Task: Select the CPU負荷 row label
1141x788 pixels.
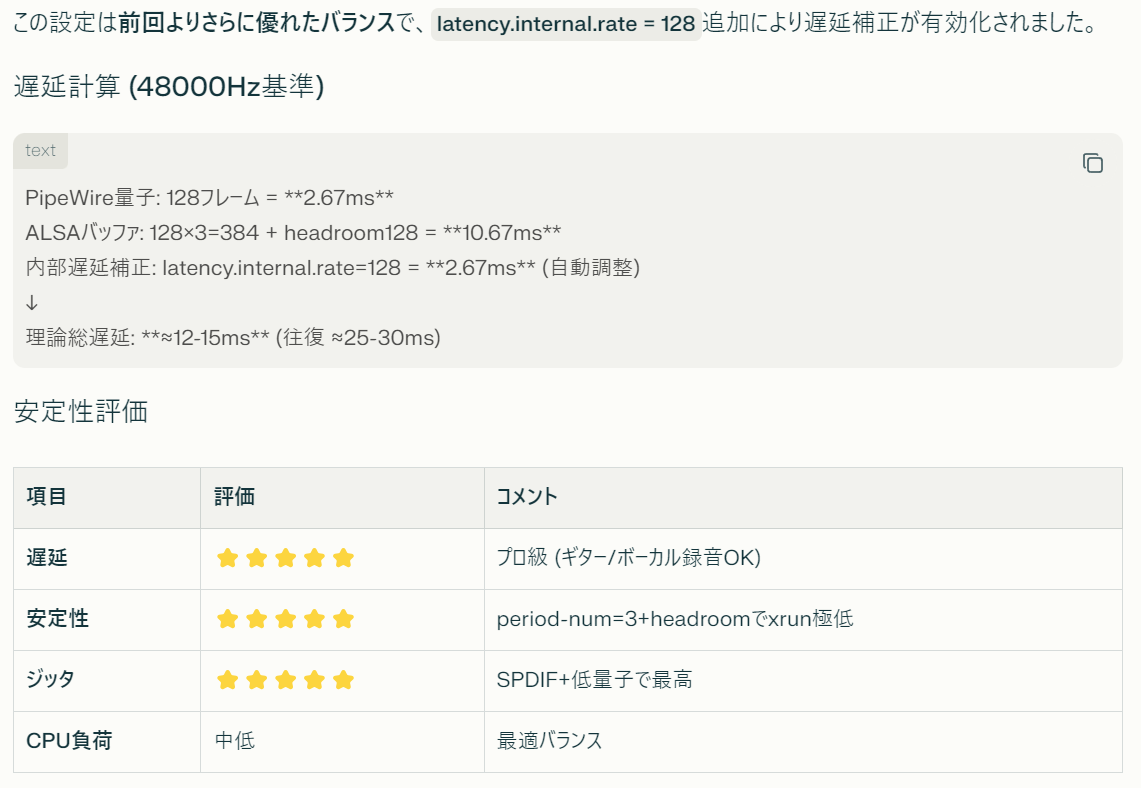Action: pos(69,741)
